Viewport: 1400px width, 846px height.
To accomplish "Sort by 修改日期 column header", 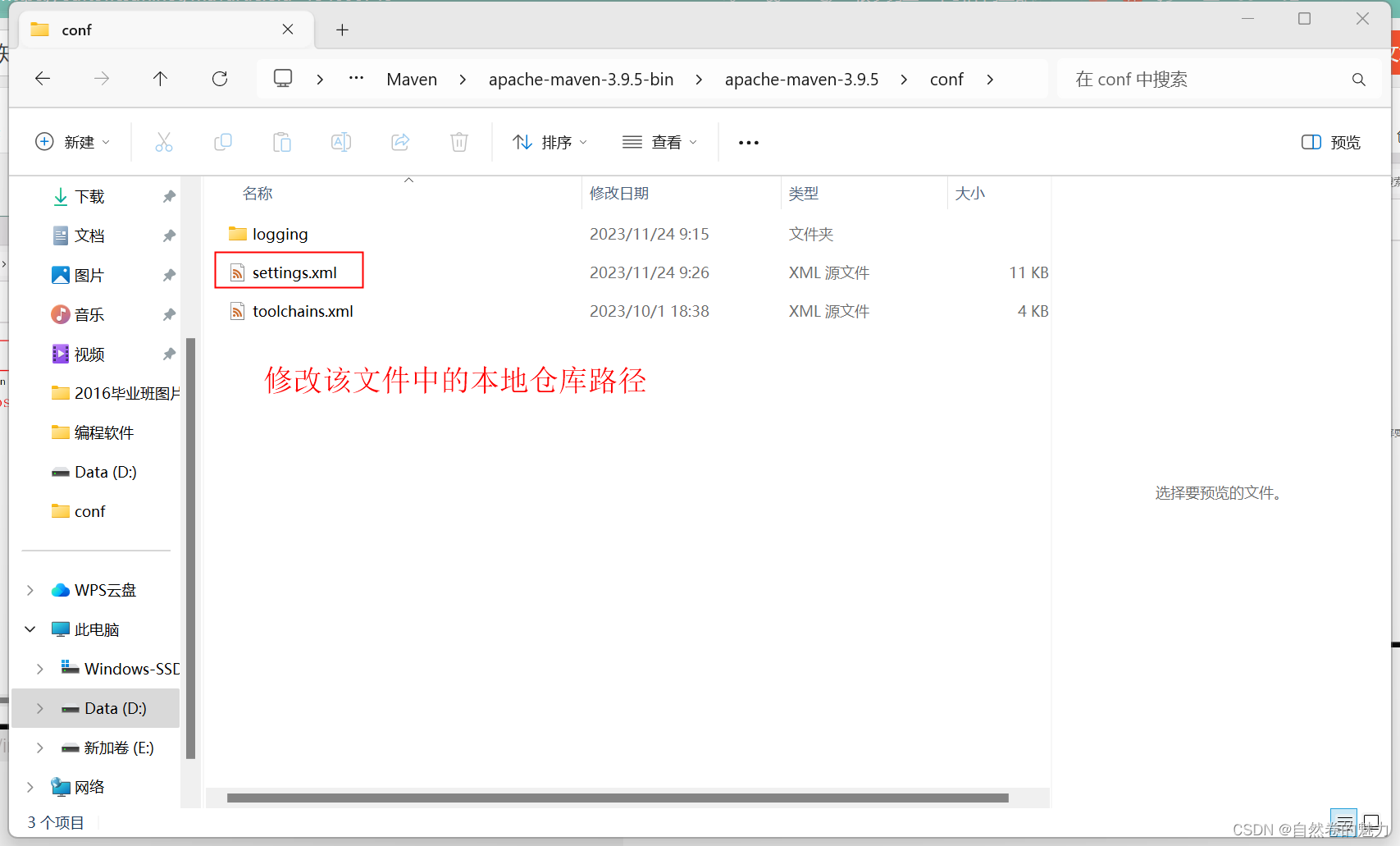I will click(619, 194).
